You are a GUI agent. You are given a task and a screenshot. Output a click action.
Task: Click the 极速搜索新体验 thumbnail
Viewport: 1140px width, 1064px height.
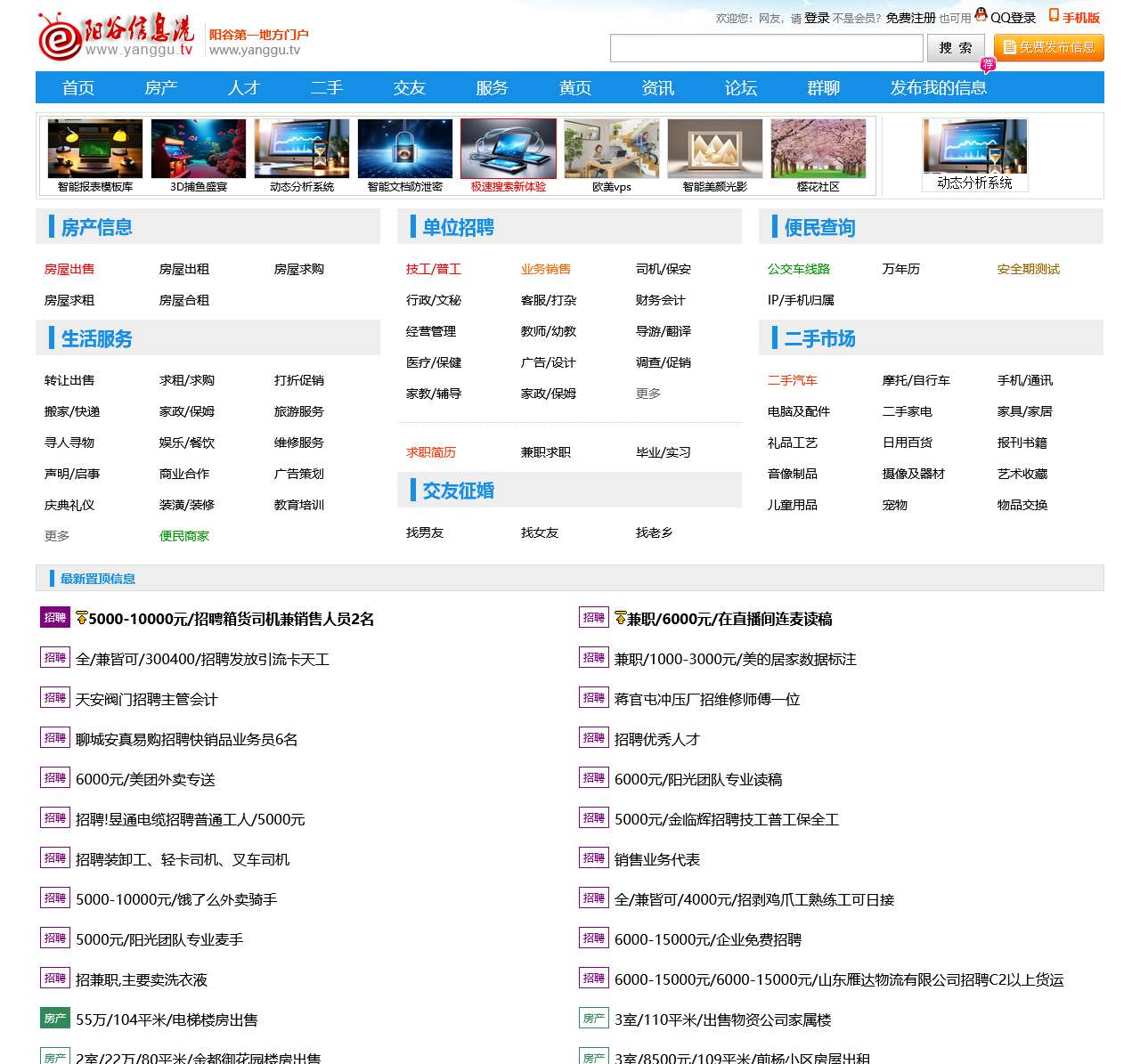click(x=509, y=150)
